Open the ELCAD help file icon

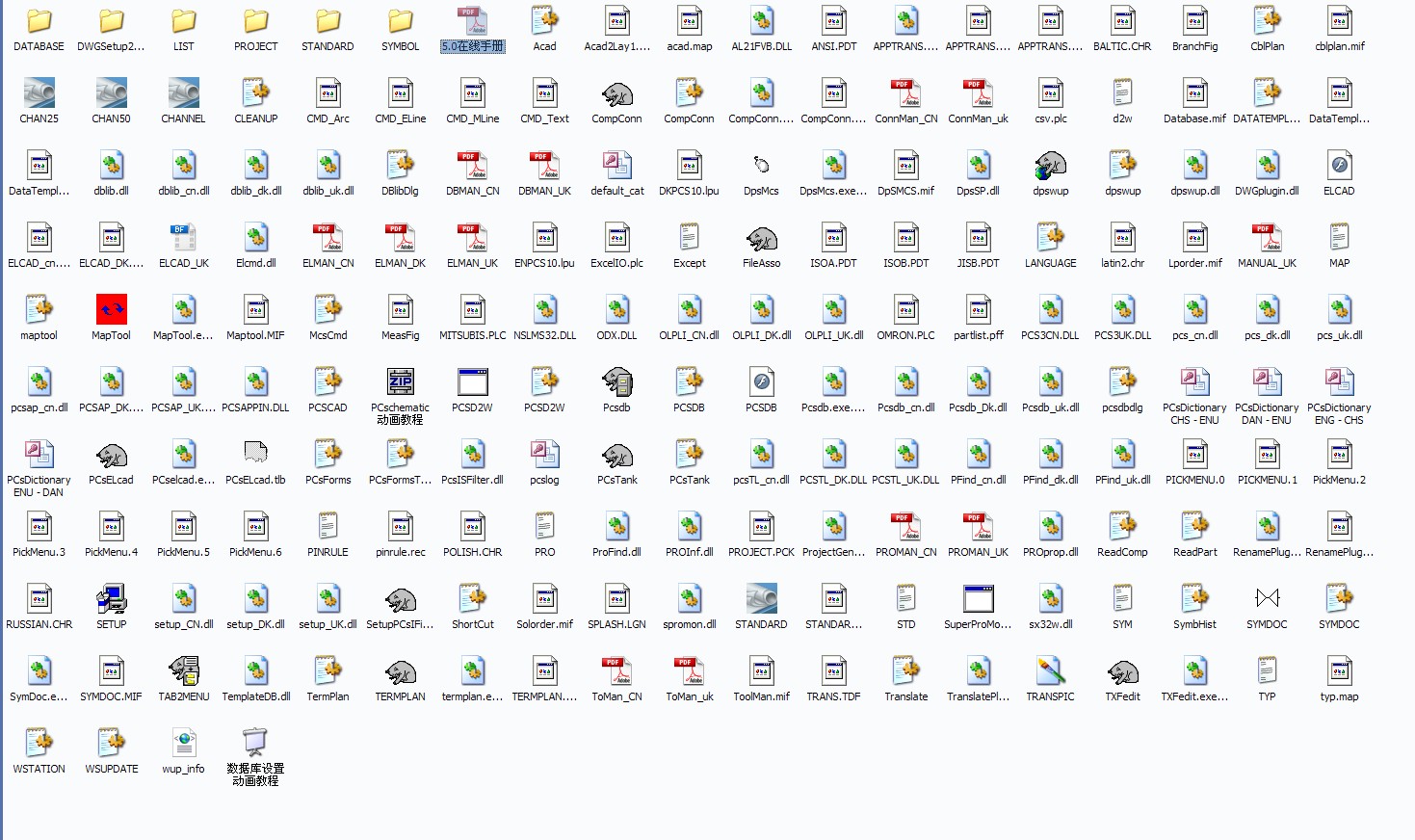[x=1340, y=165]
